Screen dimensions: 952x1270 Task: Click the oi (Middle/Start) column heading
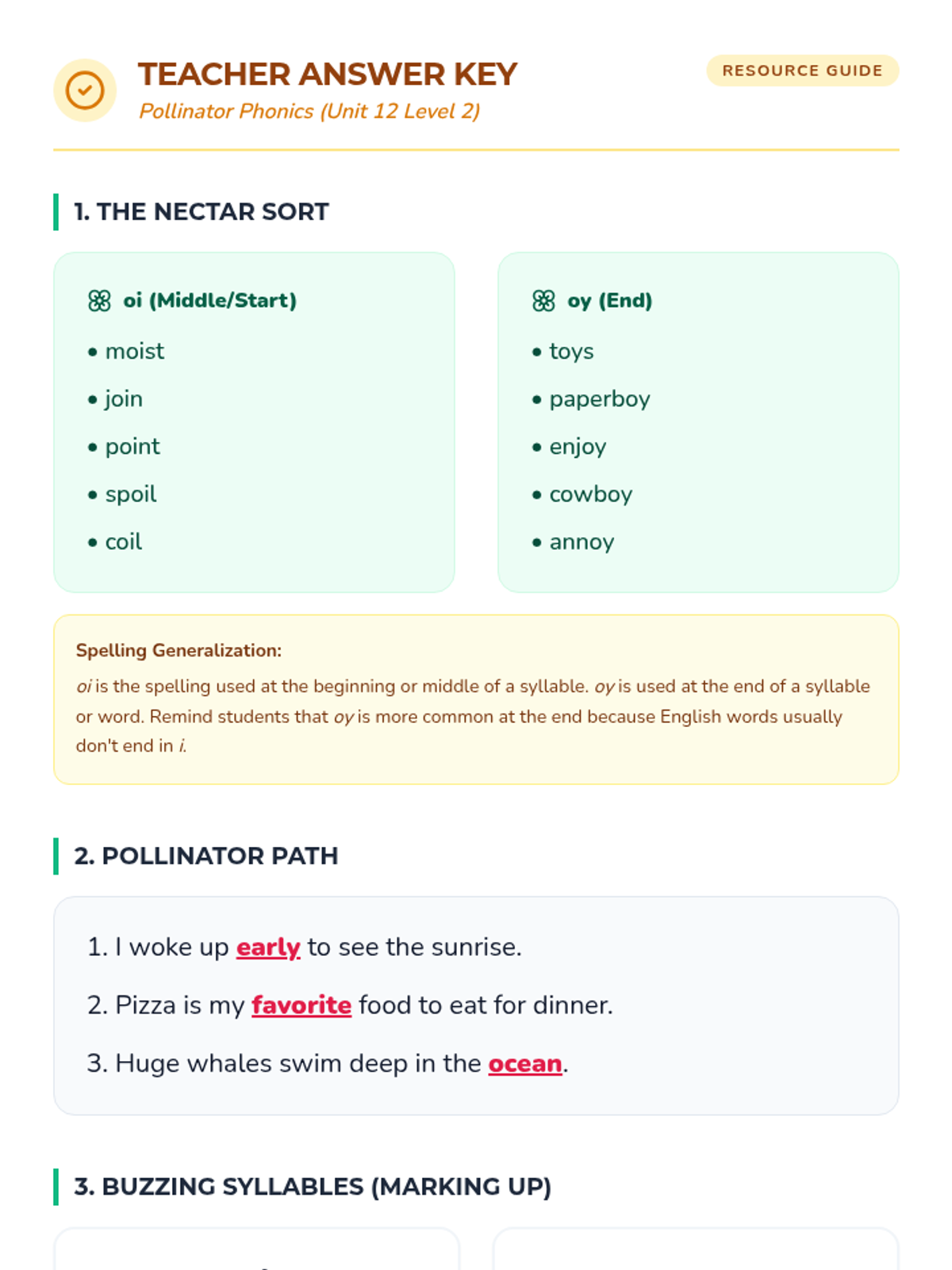tap(210, 301)
